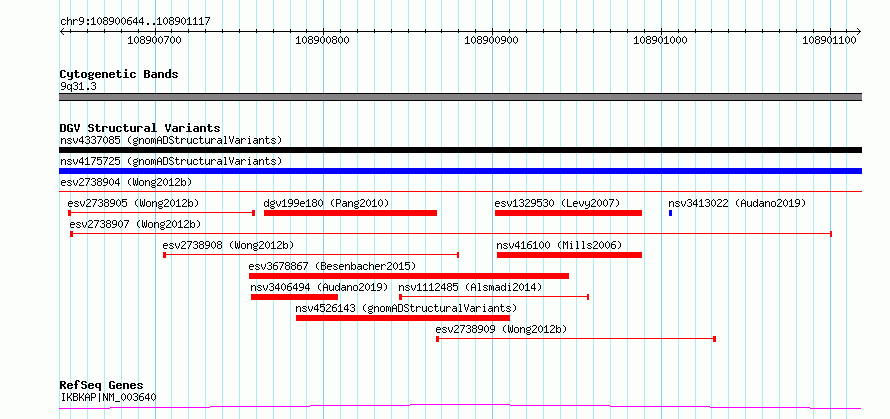This screenshot has width=890, height=419.
Task: Click the RefSeq Genes track title
Action: [x=101, y=386]
